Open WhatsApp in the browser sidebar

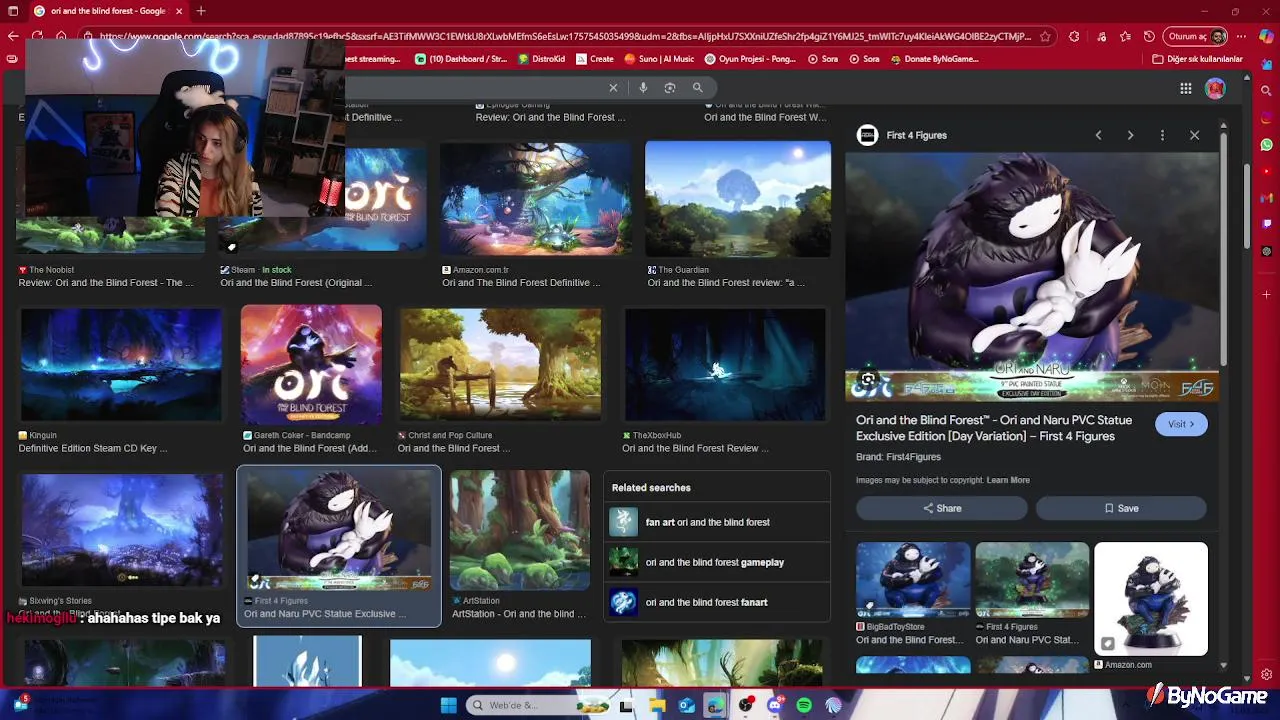point(1267,145)
